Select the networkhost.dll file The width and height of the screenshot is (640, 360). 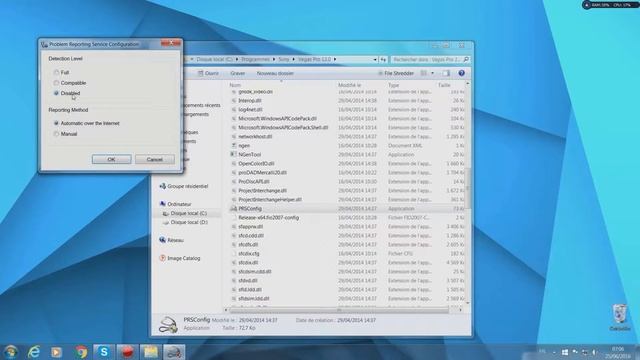point(255,136)
